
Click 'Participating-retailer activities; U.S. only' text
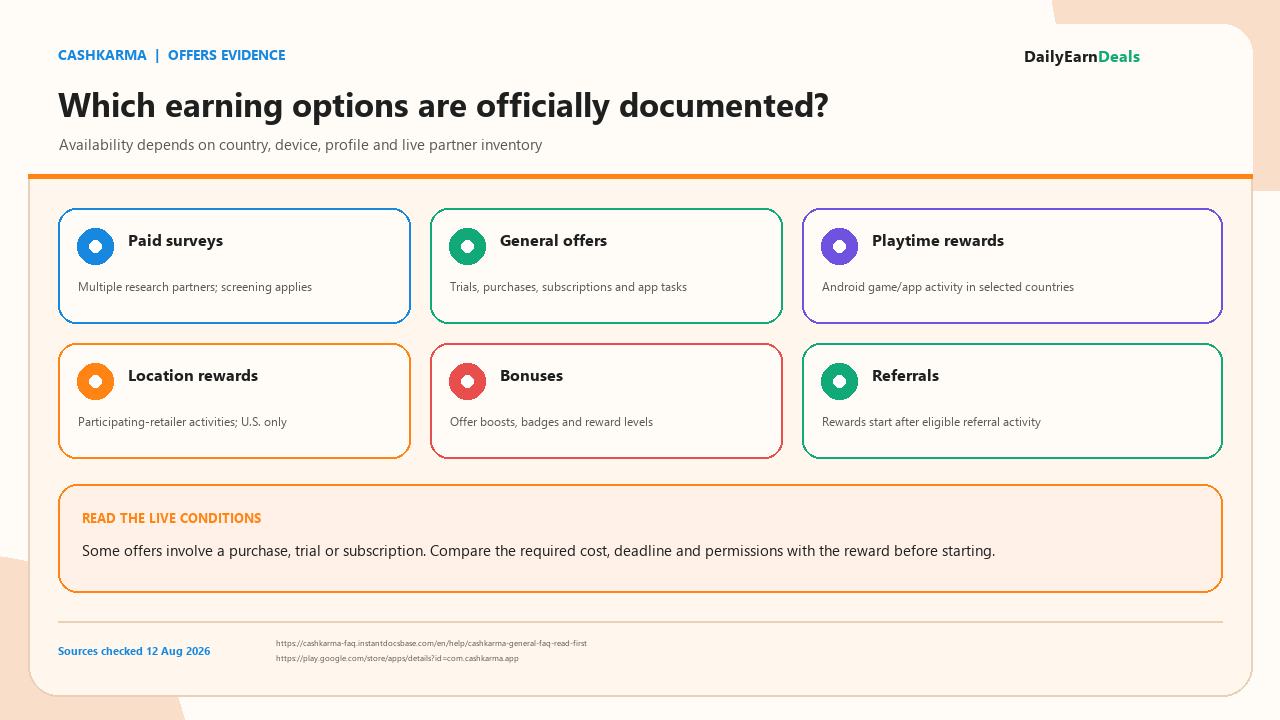(x=182, y=422)
